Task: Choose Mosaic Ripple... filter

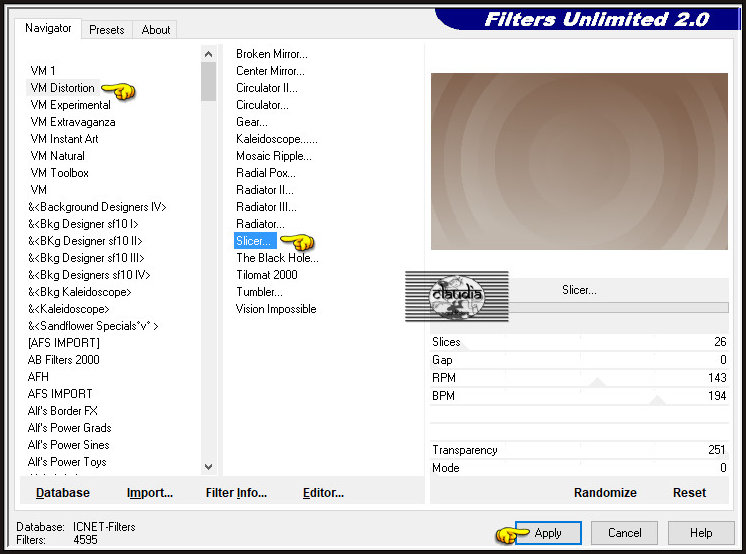Action: pos(274,156)
